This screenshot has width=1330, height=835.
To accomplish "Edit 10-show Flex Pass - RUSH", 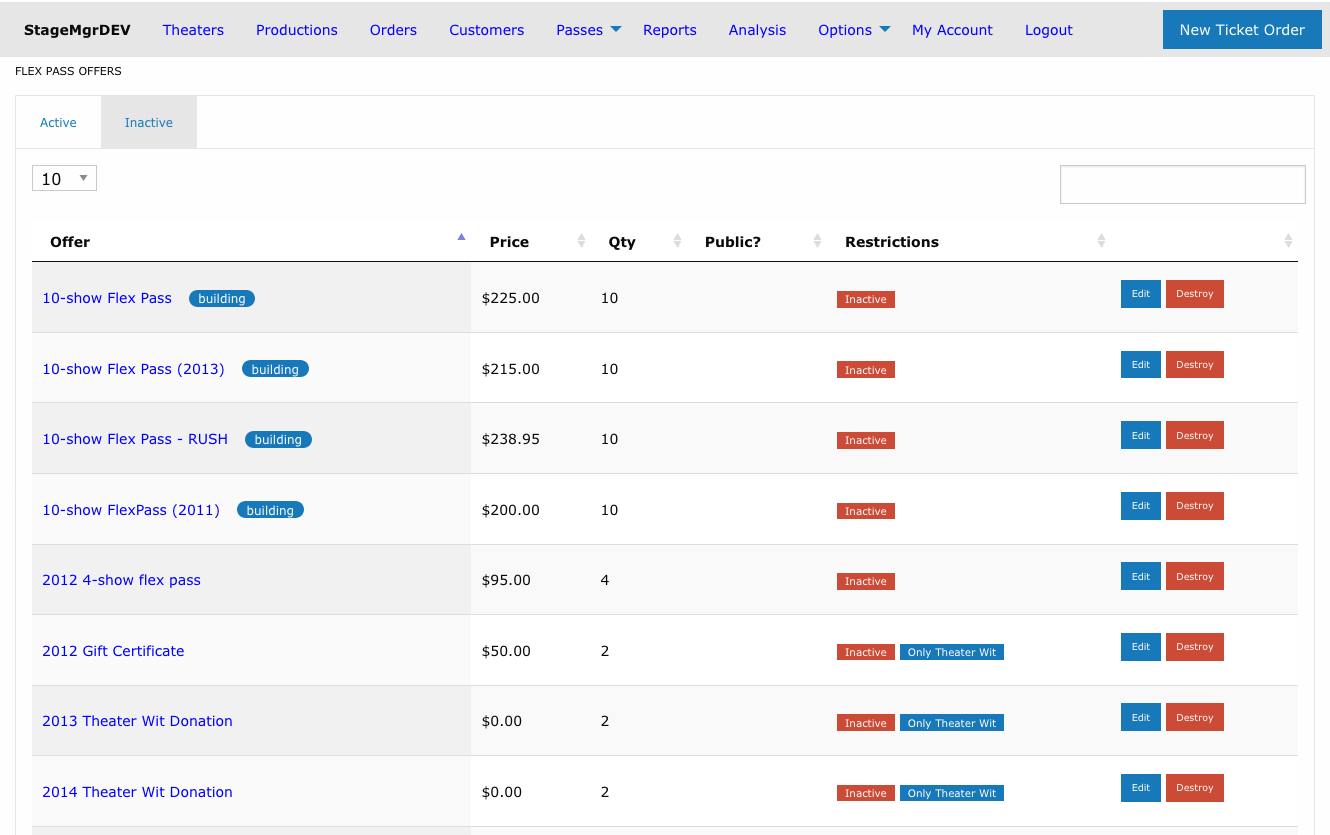I will click(1141, 435).
